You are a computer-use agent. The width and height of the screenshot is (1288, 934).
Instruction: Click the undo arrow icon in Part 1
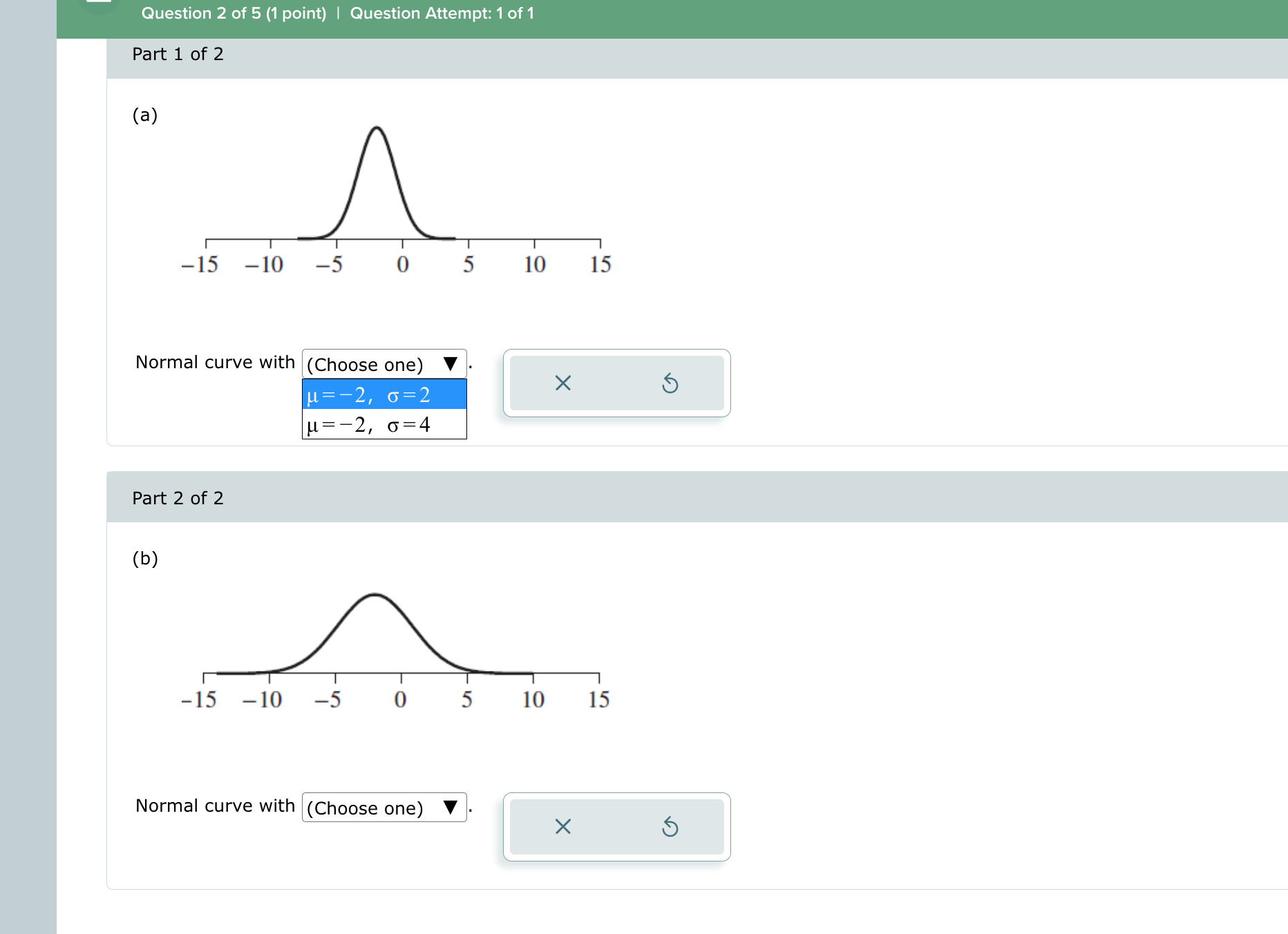[x=671, y=383]
